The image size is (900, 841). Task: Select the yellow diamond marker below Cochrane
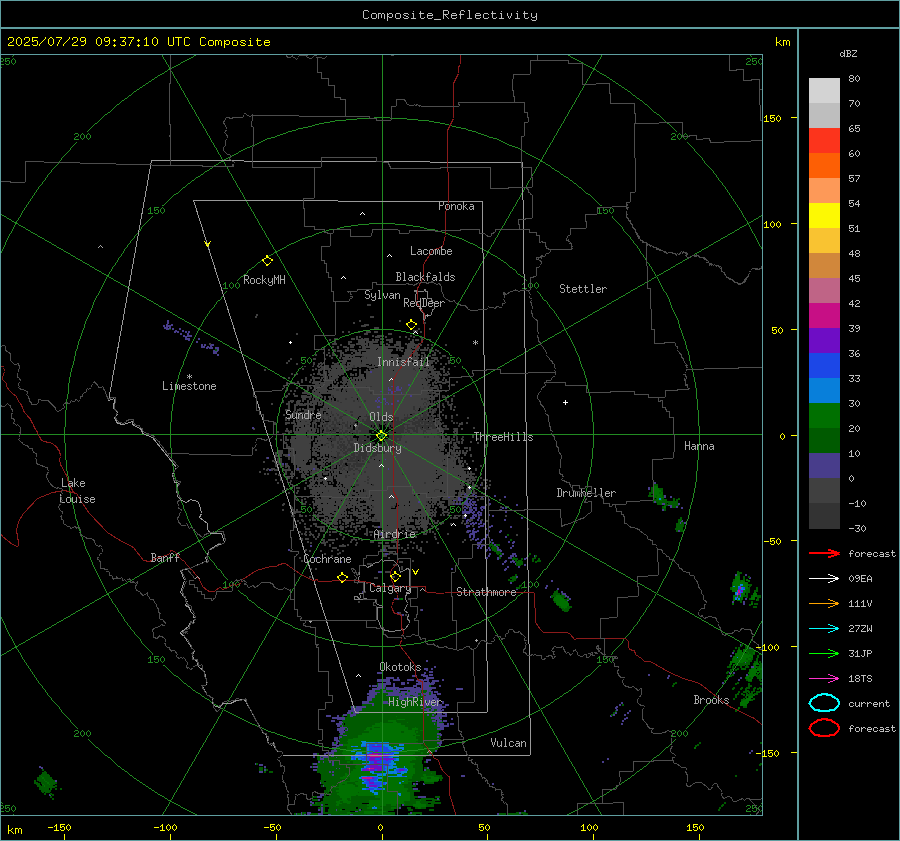tap(342, 577)
